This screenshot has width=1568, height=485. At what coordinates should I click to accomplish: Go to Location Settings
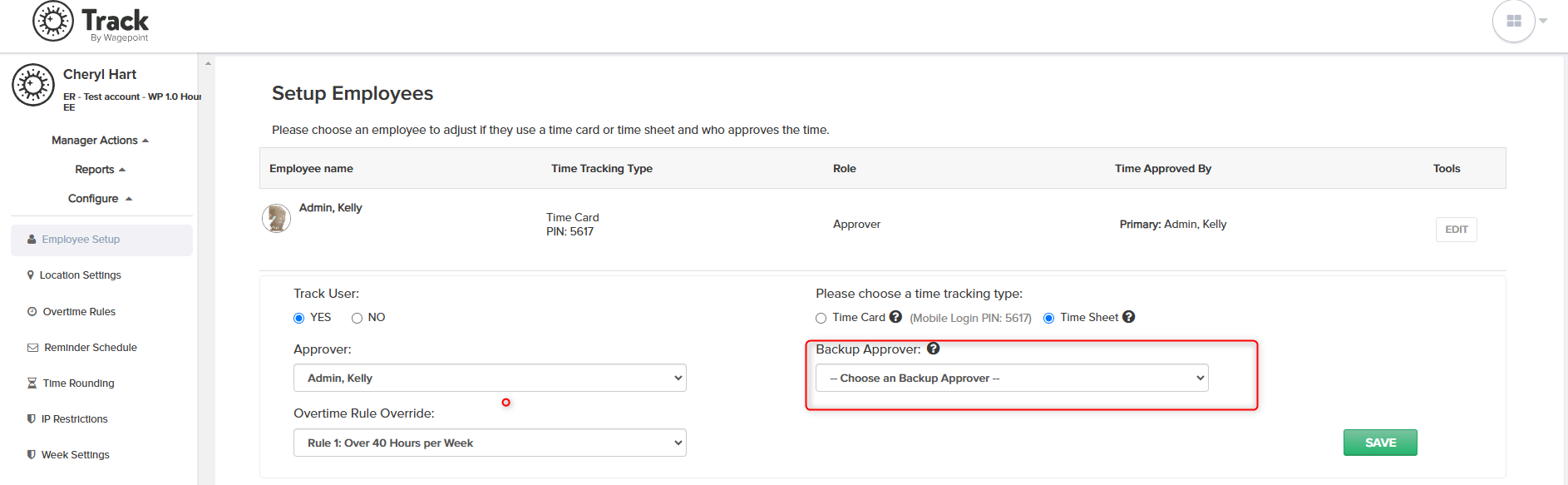click(81, 275)
